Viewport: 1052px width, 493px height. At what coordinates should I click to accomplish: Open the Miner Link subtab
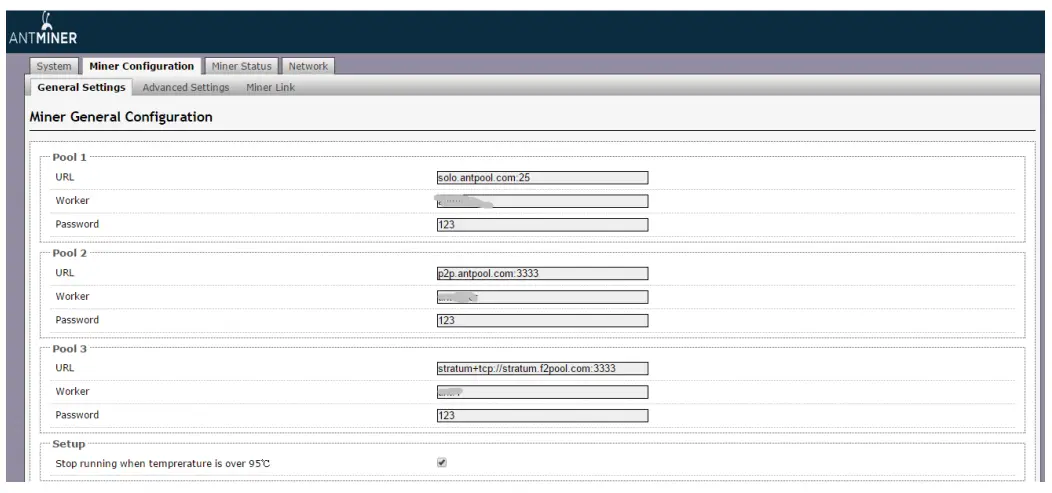click(270, 87)
